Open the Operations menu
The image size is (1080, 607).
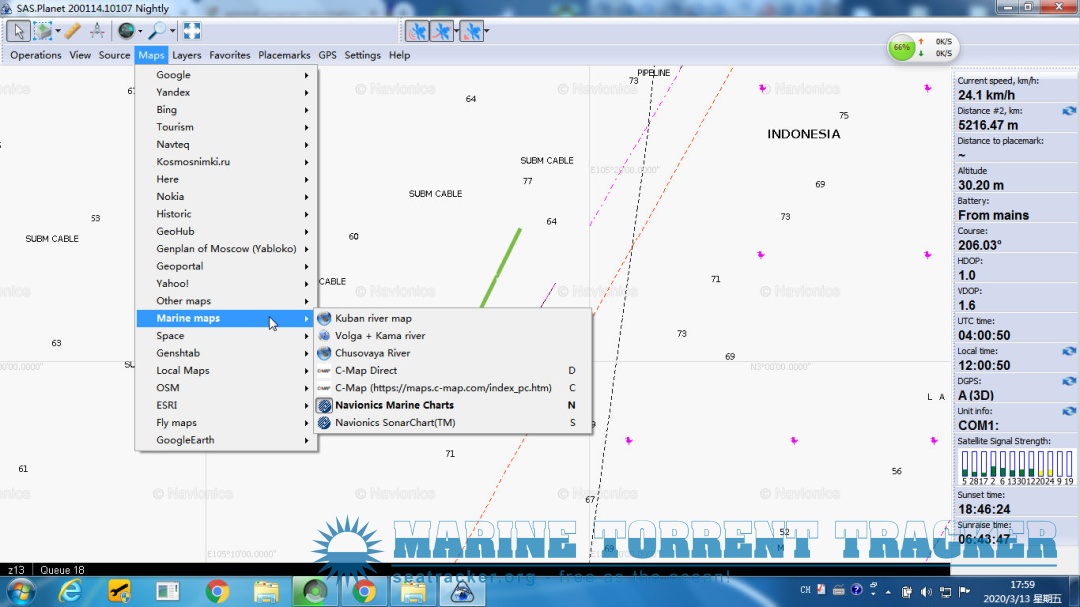pyautogui.click(x=36, y=55)
